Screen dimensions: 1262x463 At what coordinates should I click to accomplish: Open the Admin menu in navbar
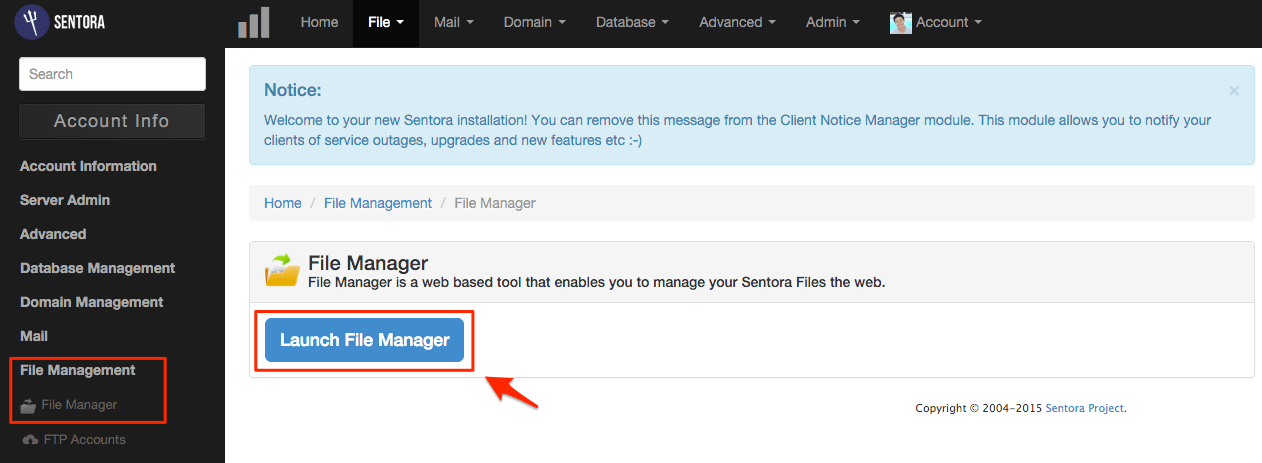[832, 23]
